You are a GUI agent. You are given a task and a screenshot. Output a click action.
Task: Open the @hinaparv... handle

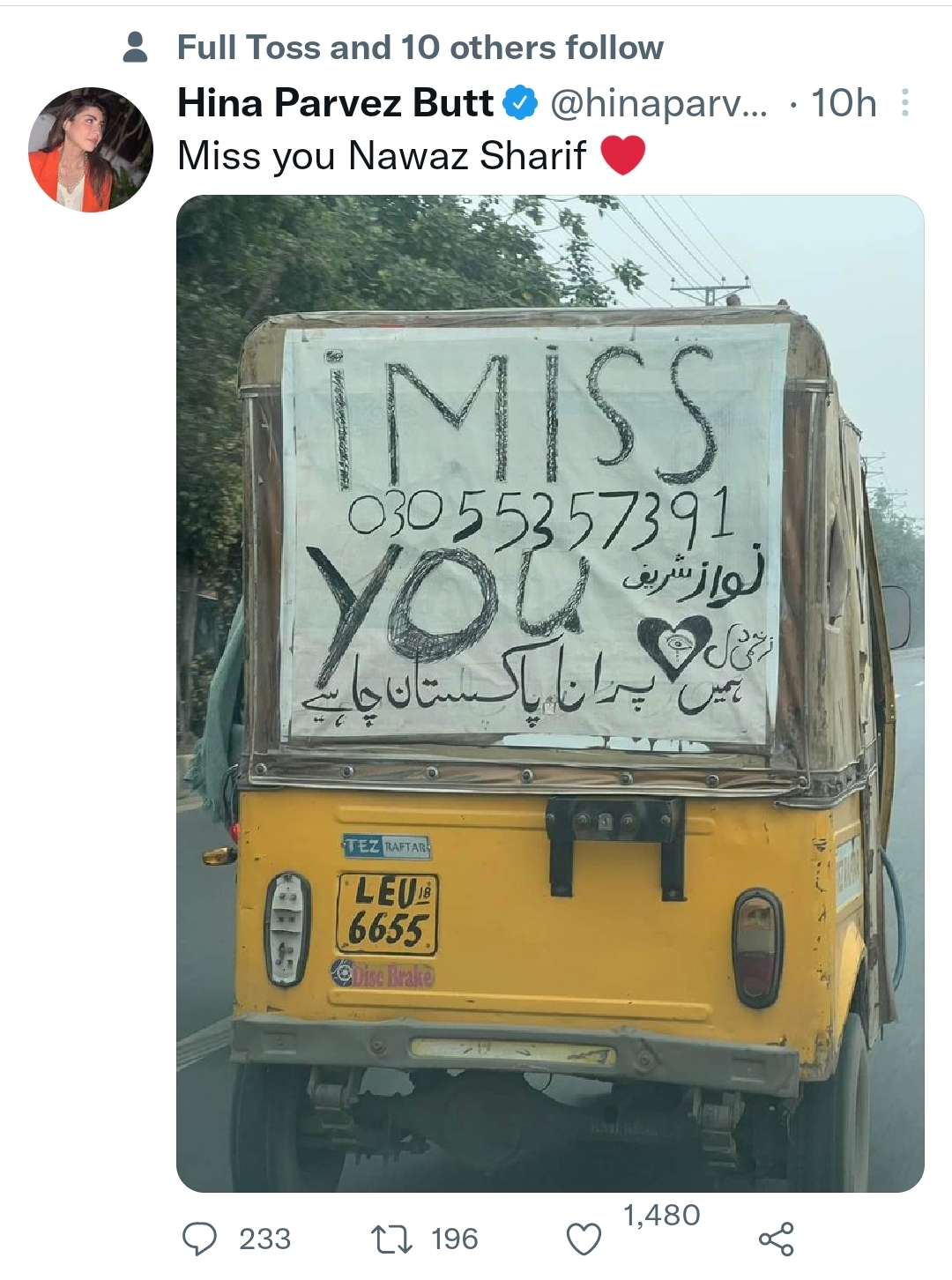pos(659,104)
